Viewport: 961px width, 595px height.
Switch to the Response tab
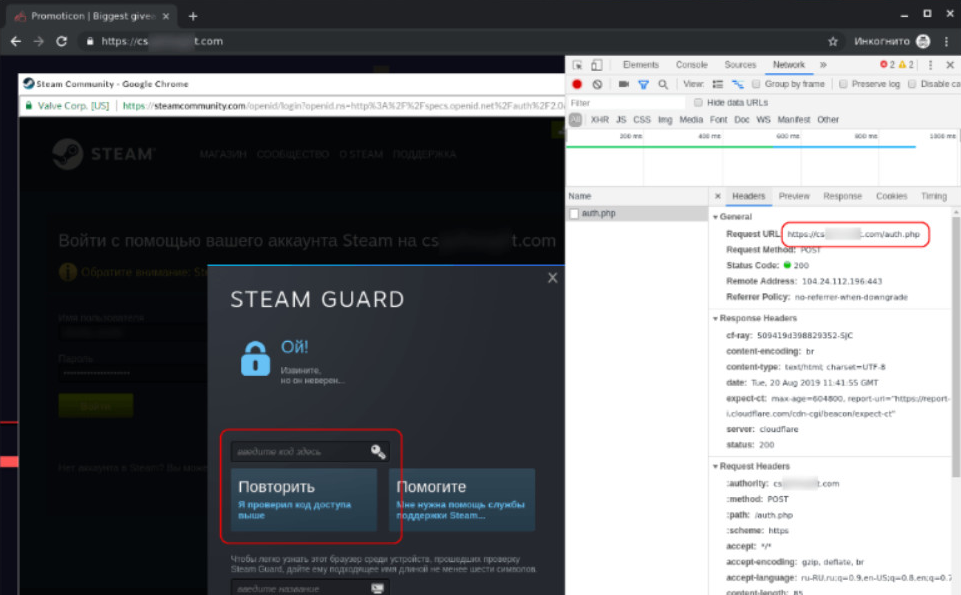click(842, 196)
